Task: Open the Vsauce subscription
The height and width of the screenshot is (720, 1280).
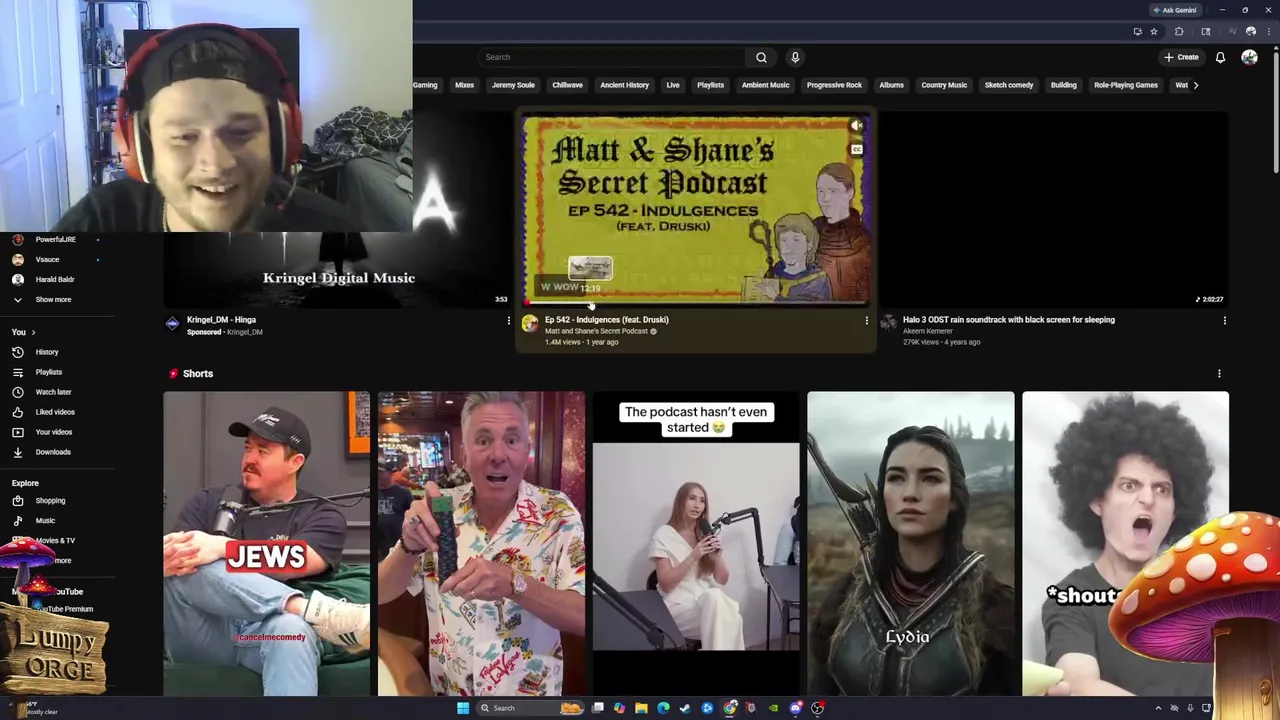Action: [47, 260]
